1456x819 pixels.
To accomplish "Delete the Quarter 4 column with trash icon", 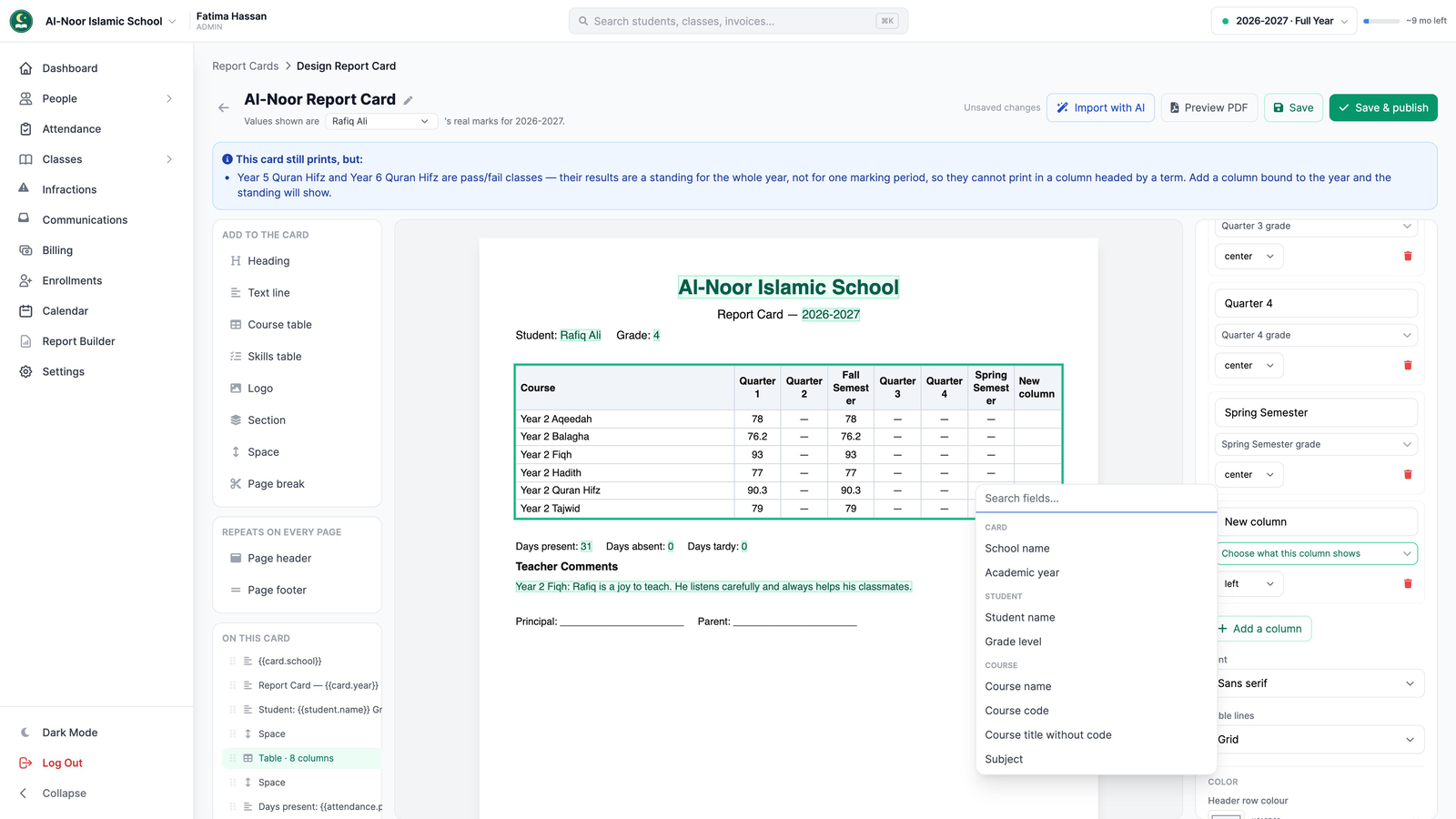I will click(1408, 366).
